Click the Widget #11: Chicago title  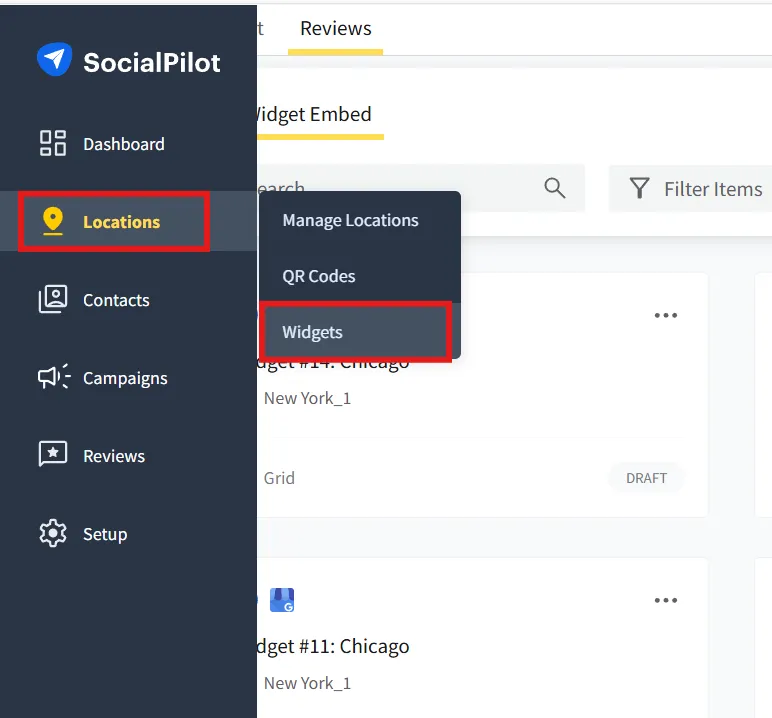pos(333,646)
